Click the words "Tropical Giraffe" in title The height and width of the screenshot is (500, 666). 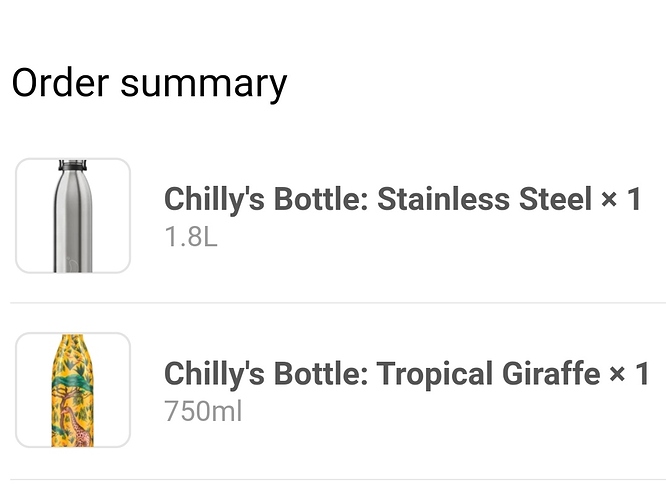pos(488,373)
